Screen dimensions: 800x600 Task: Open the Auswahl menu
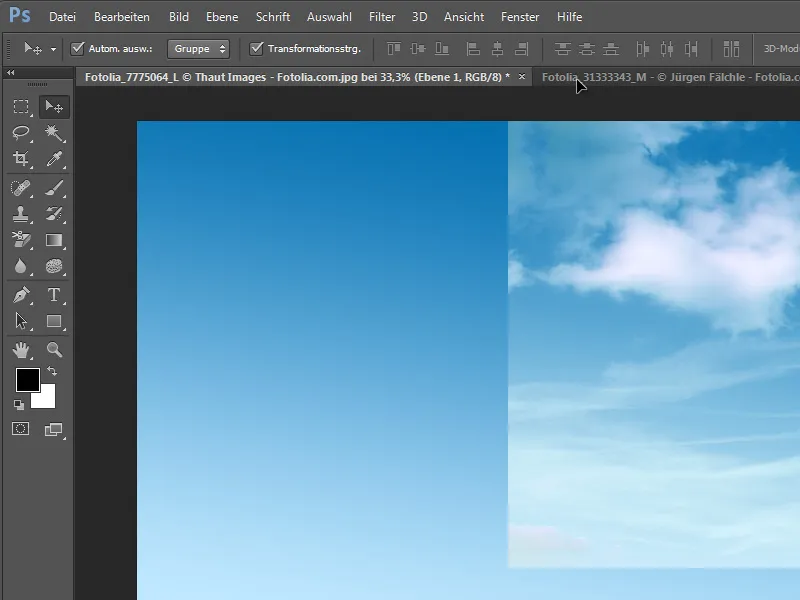click(x=329, y=17)
